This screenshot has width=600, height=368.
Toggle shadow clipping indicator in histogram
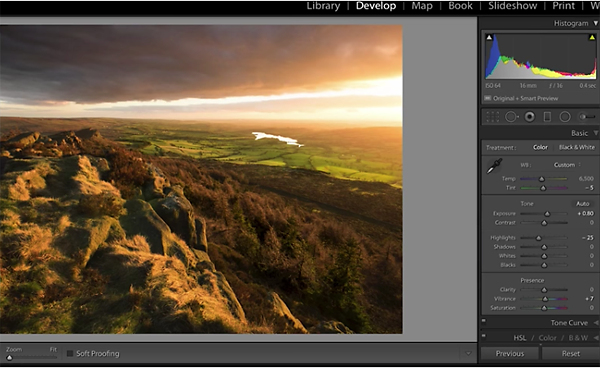click(x=489, y=37)
